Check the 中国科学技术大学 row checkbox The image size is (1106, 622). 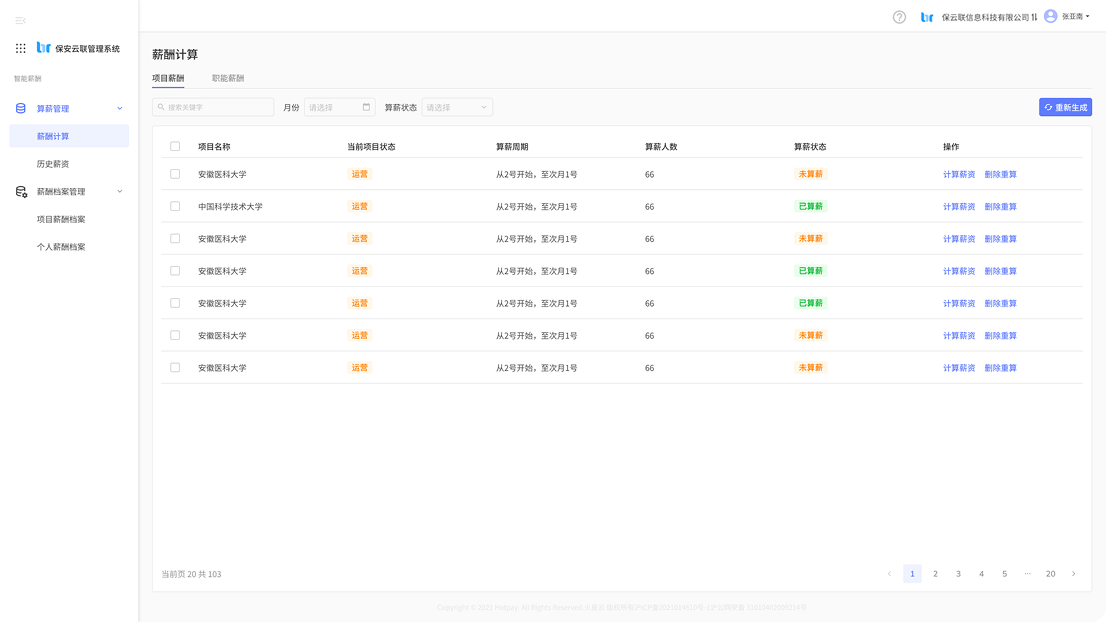tap(175, 206)
